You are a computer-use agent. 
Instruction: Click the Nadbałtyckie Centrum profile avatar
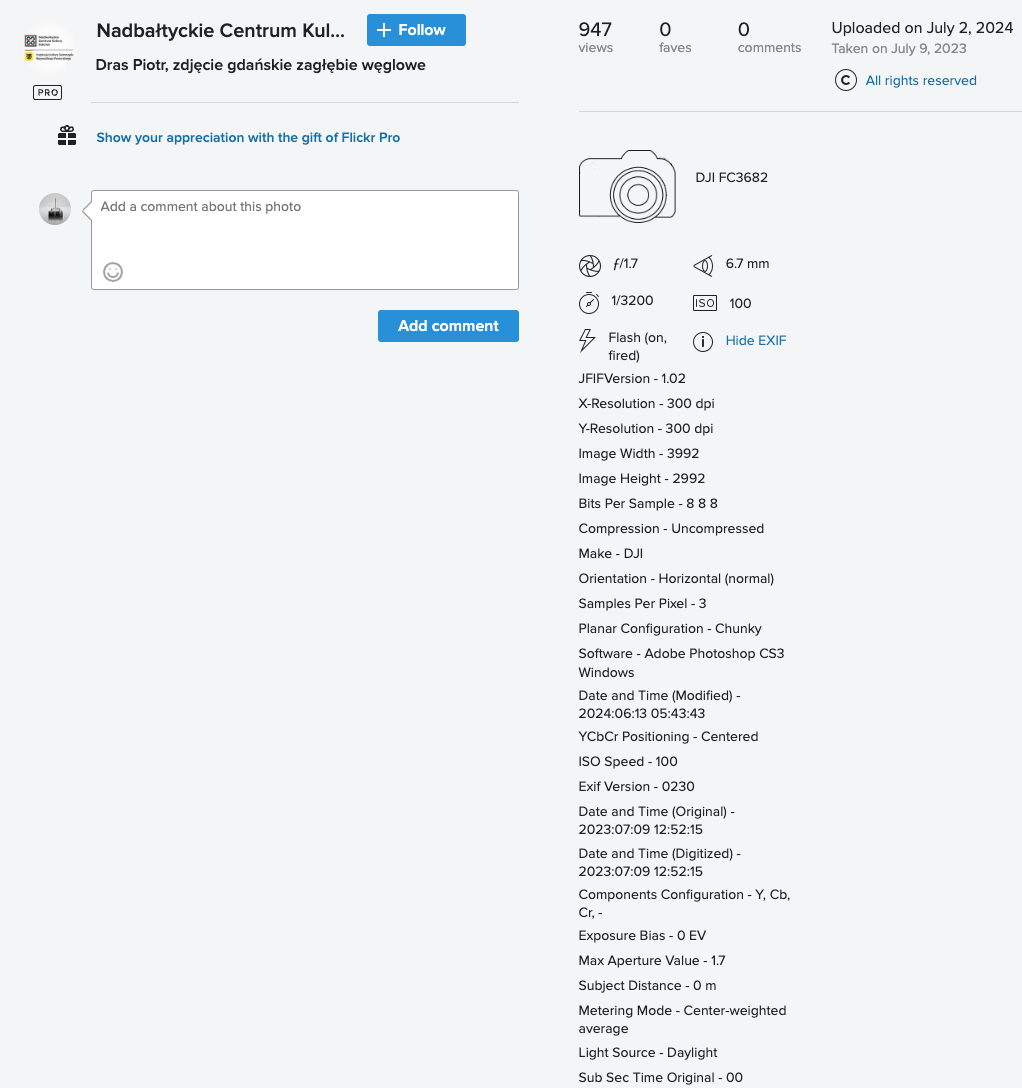(46, 47)
